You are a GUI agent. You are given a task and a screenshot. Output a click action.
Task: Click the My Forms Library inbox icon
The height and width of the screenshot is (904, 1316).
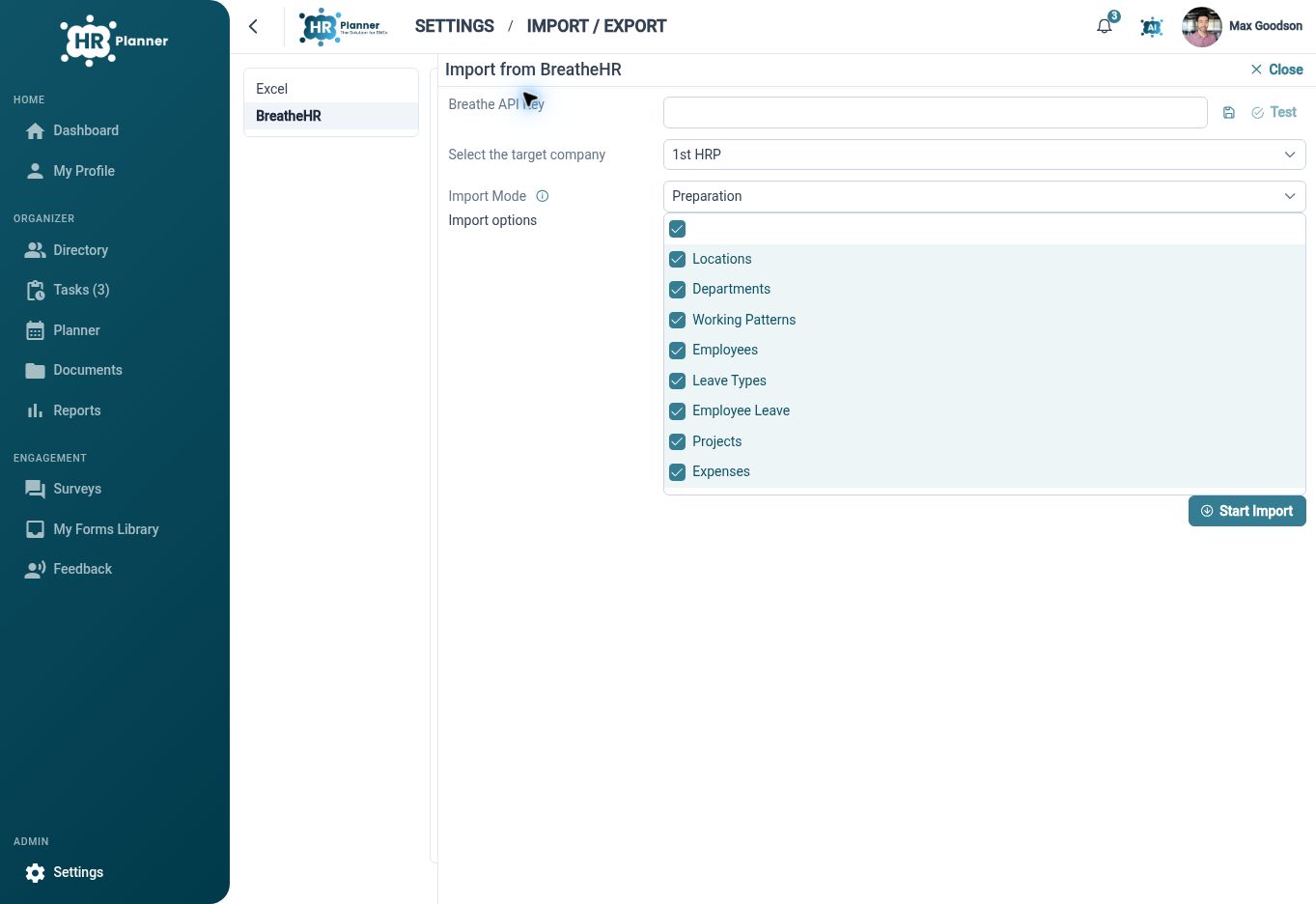36,529
